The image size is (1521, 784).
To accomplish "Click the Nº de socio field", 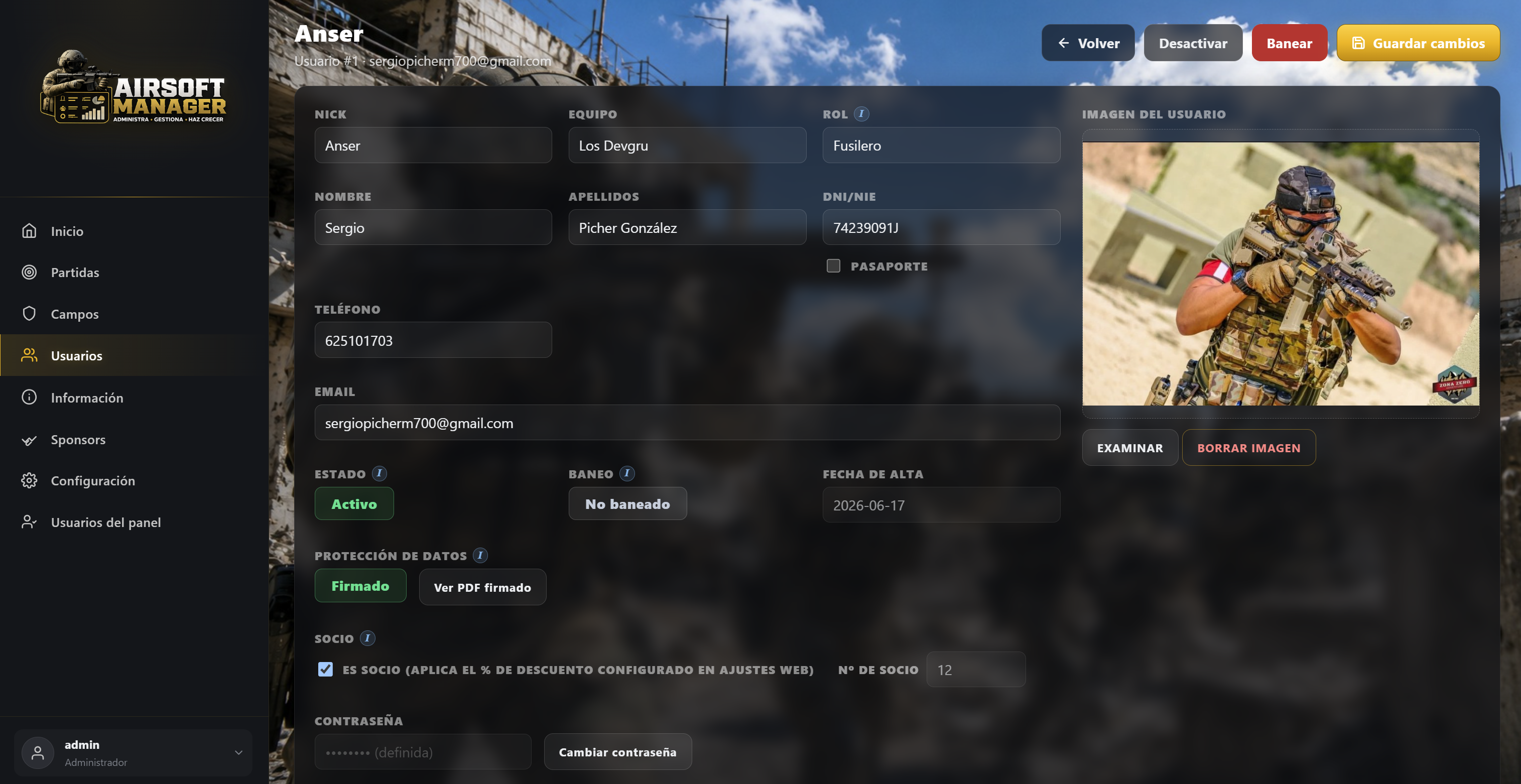I will [x=975, y=670].
